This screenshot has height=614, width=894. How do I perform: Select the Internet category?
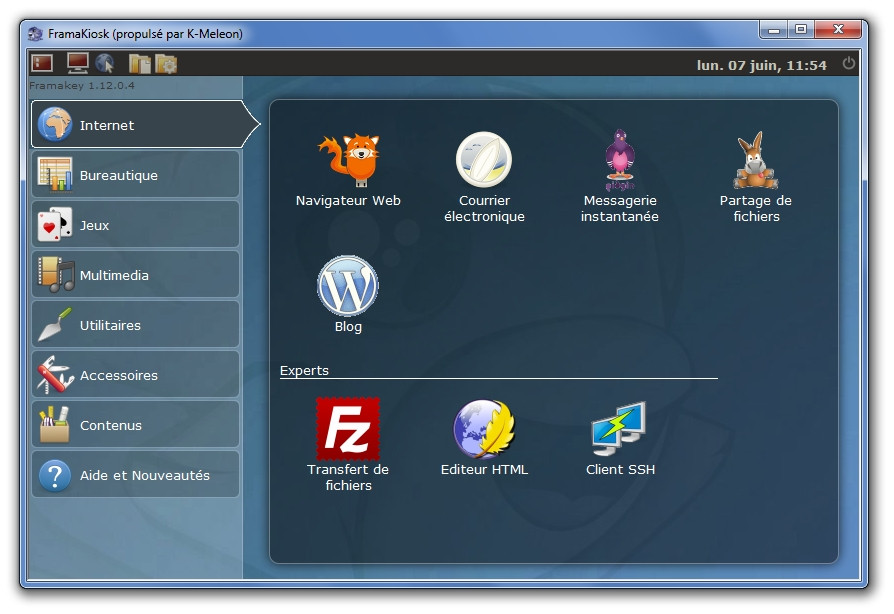tap(145, 124)
